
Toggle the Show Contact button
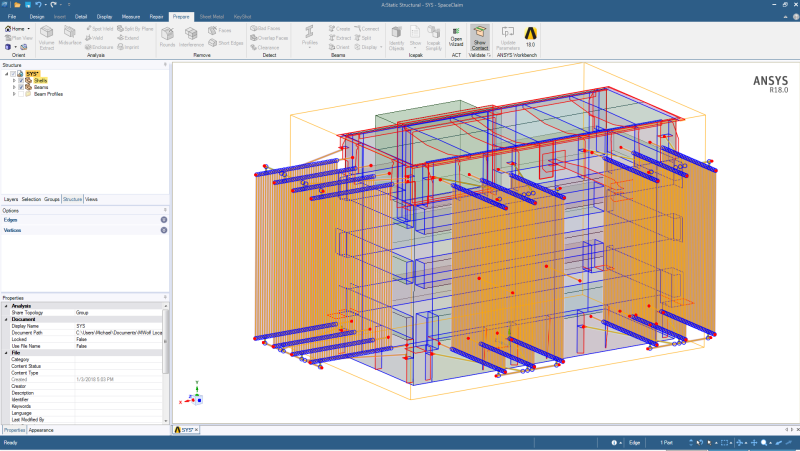tap(480, 38)
